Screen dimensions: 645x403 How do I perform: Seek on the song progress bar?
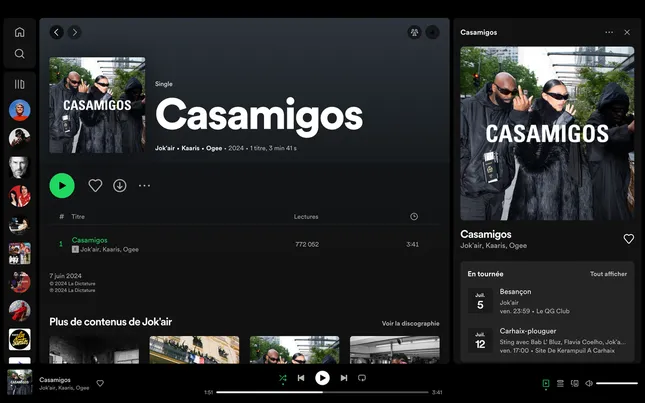(322, 392)
